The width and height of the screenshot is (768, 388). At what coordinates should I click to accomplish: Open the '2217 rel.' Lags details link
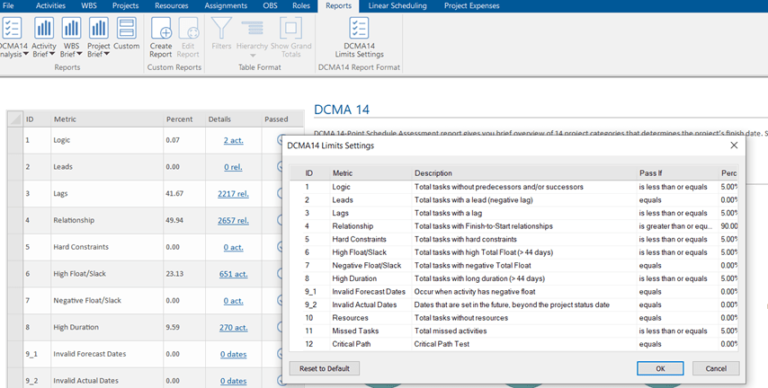[233, 194]
